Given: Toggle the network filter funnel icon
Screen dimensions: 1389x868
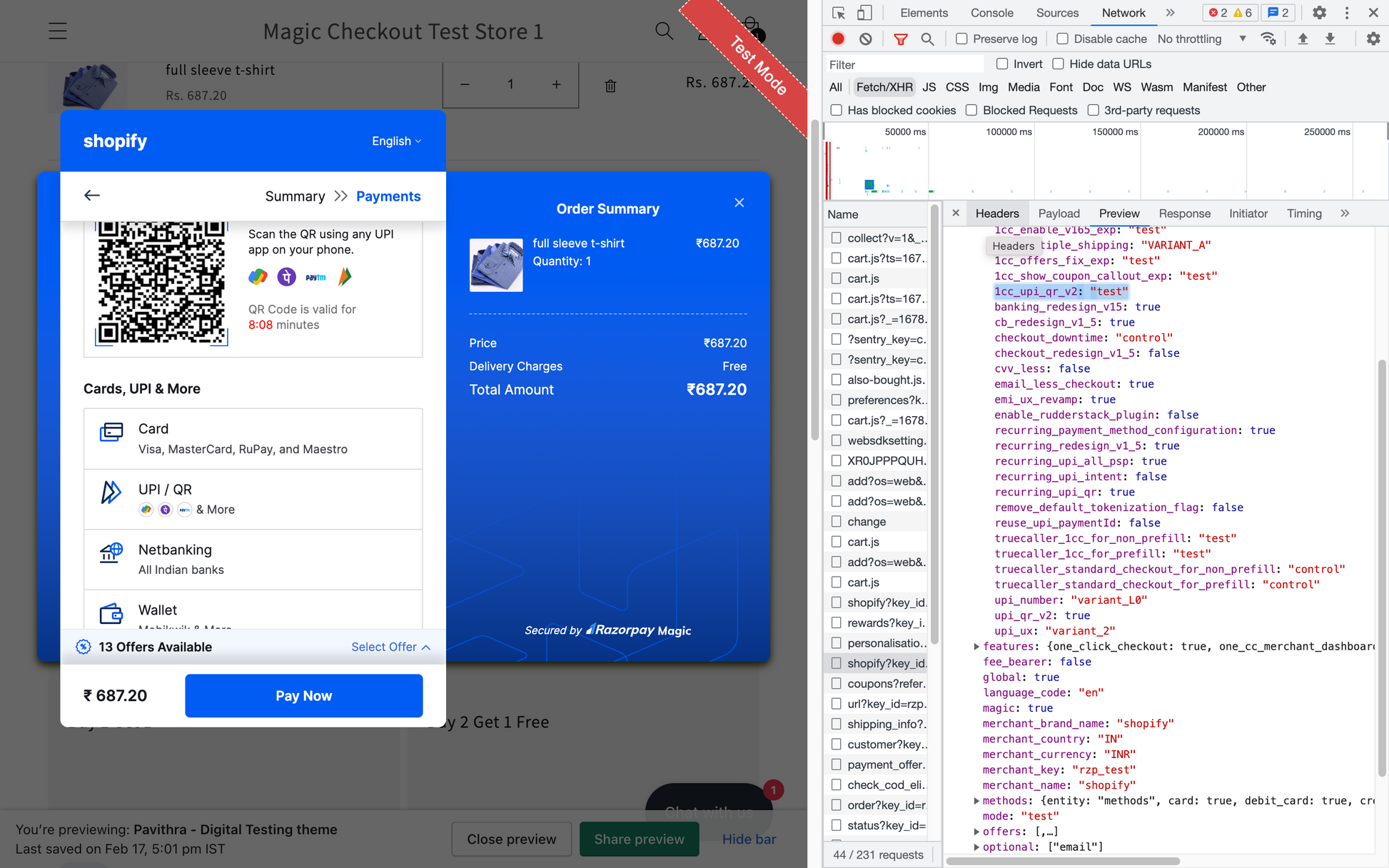Looking at the screenshot, I should coord(901,39).
